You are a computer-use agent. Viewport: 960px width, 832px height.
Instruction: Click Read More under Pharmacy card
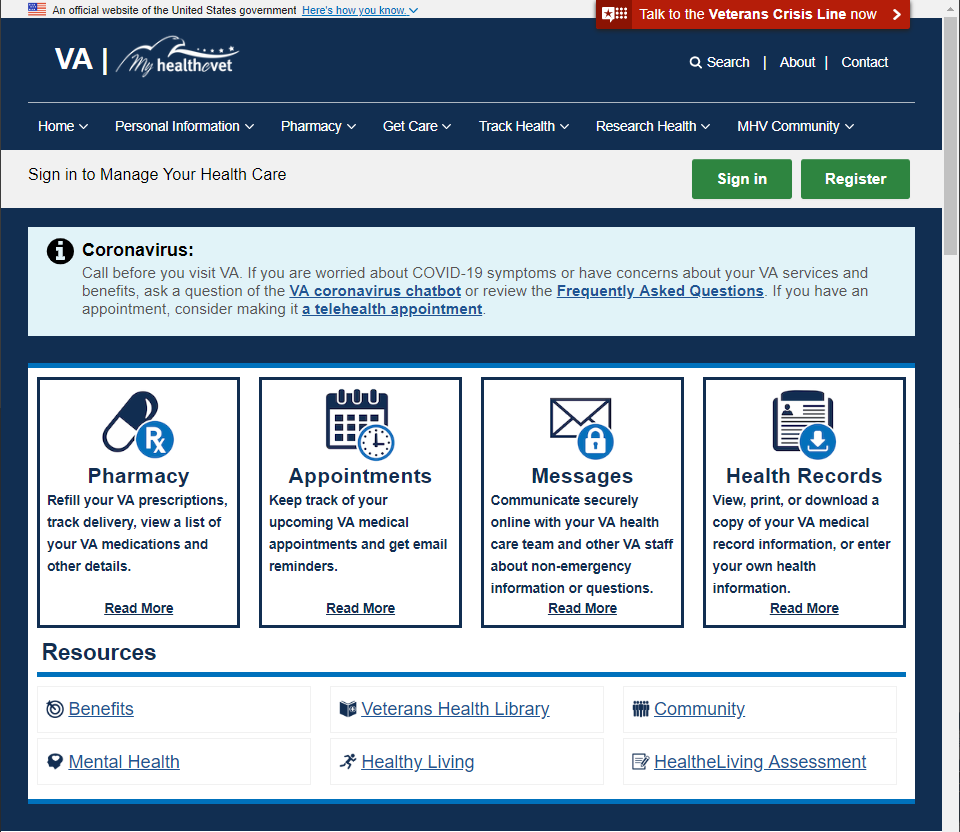tap(139, 609)
